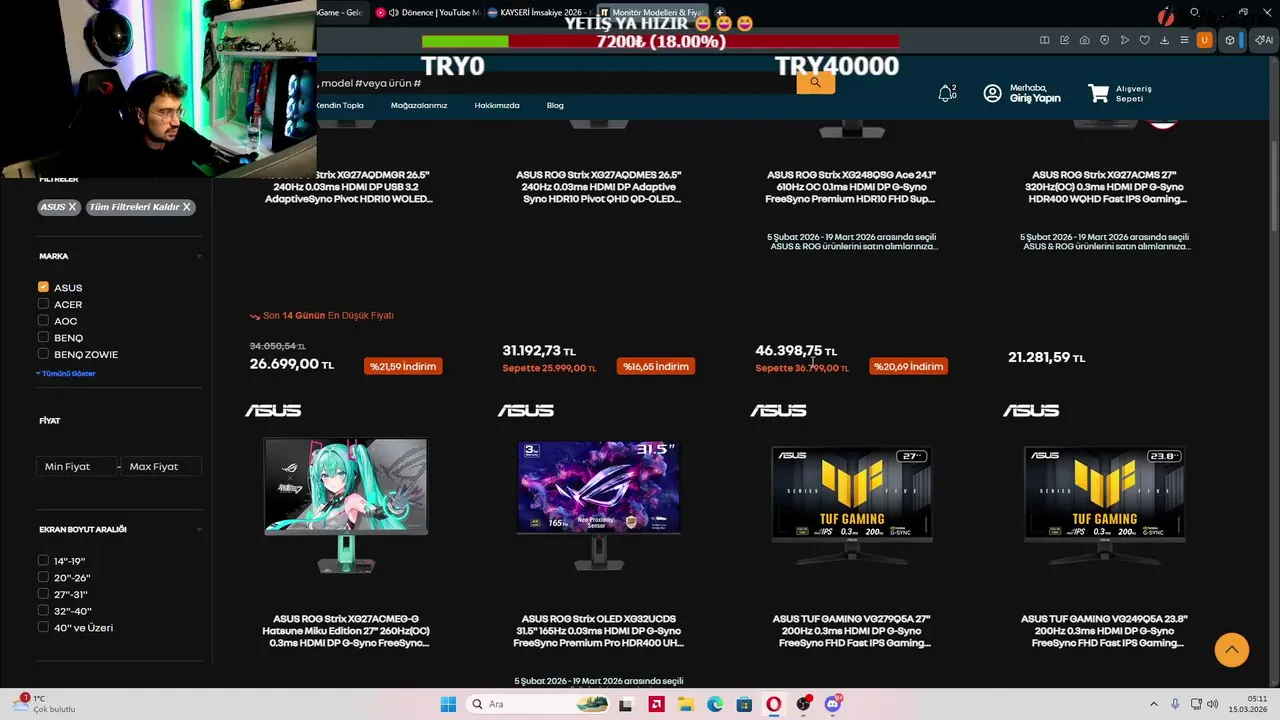Viewport: 1280px width, 720px height.
Task: Check the 14"-19" screen size checkbox
Action: click(43, 560)
